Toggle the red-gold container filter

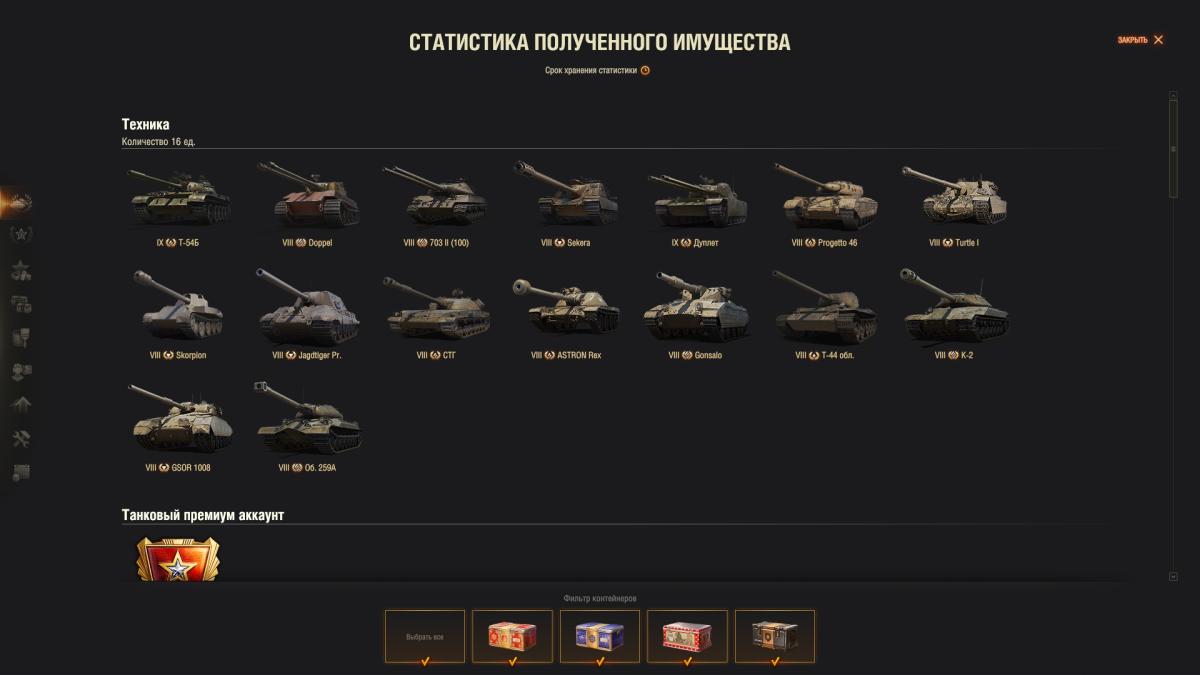(512, 636)
